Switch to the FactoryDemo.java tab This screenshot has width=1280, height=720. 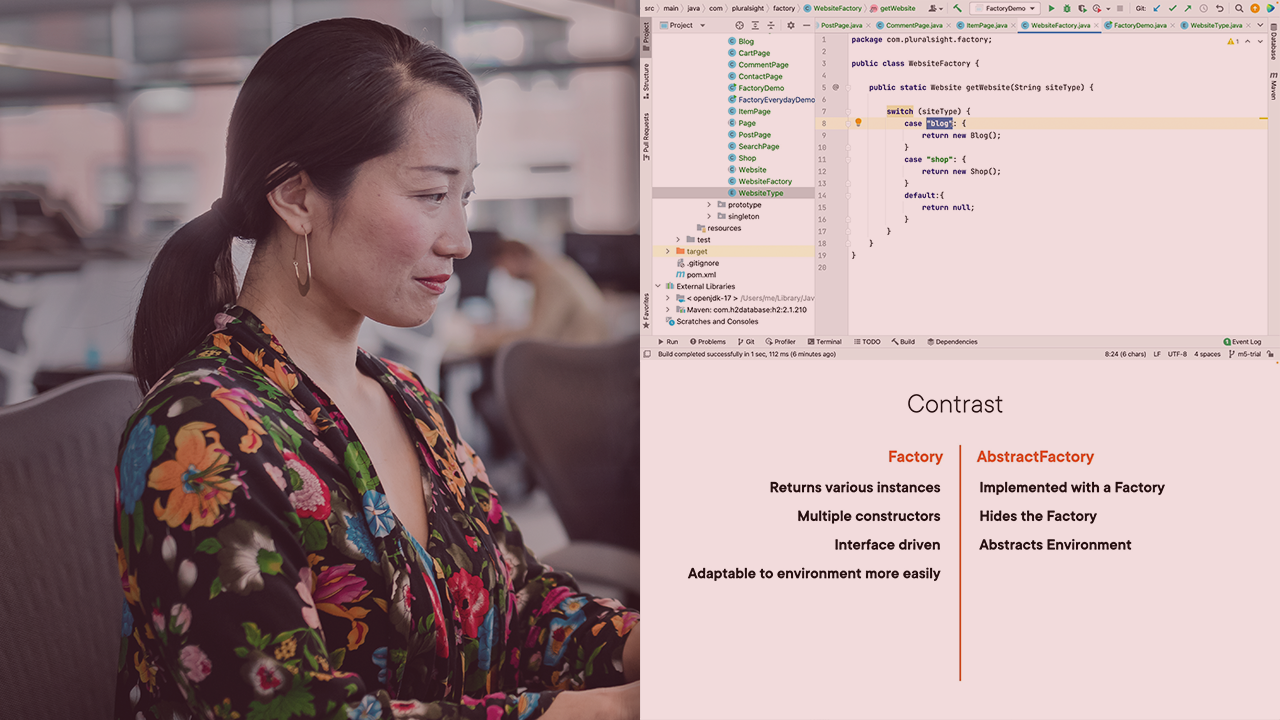pyautogui.click(x=1140, y=25)
